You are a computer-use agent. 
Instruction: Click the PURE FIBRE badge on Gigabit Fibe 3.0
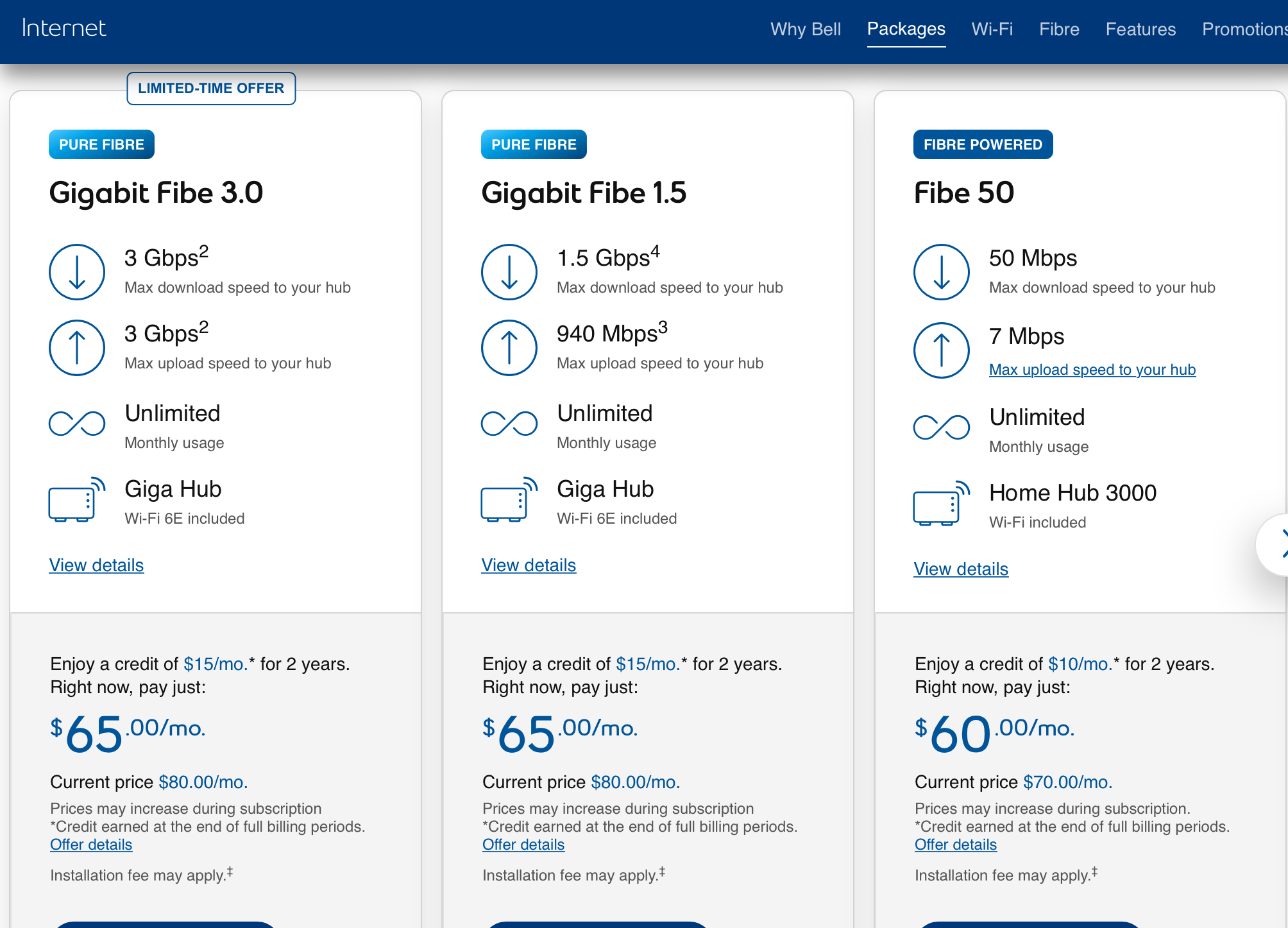(x=101, y=144)
